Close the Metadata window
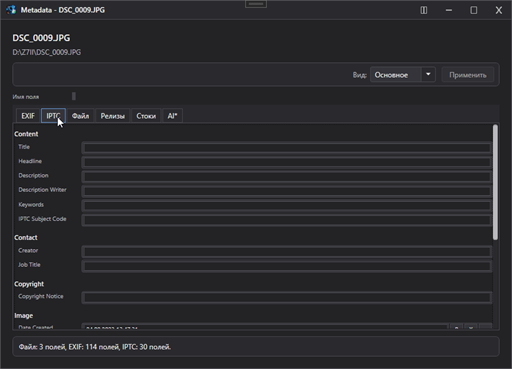512x369 pixels. coord(499,10)
